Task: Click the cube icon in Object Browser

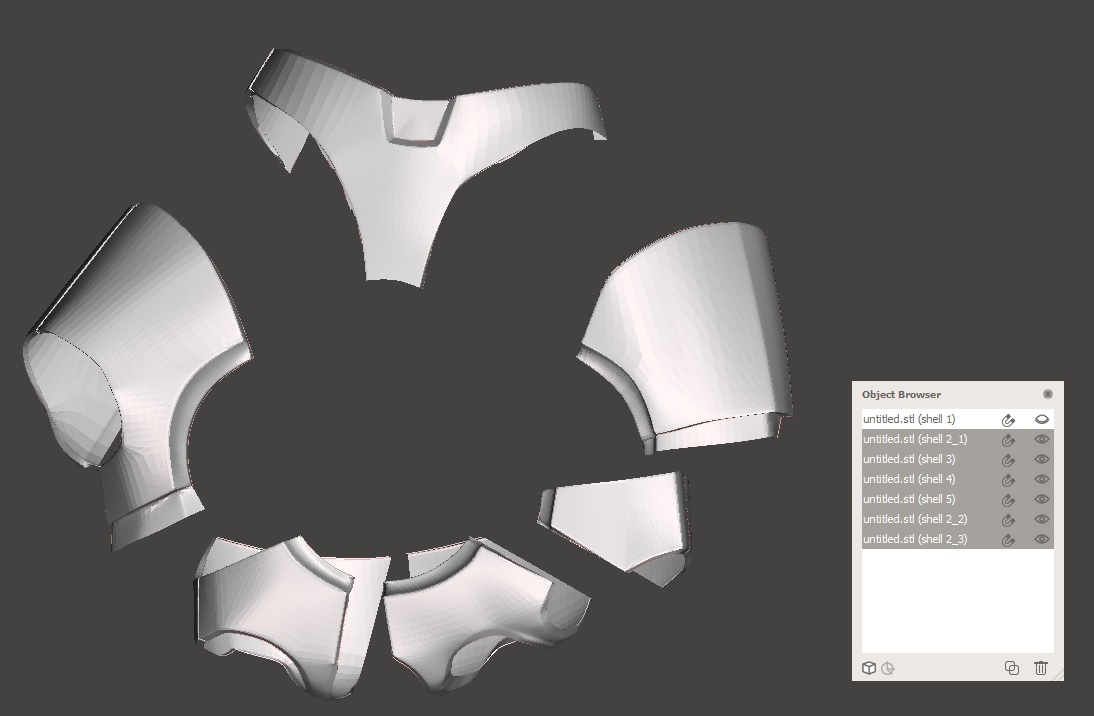Action: pyautogui.click(x=869, y=668)
